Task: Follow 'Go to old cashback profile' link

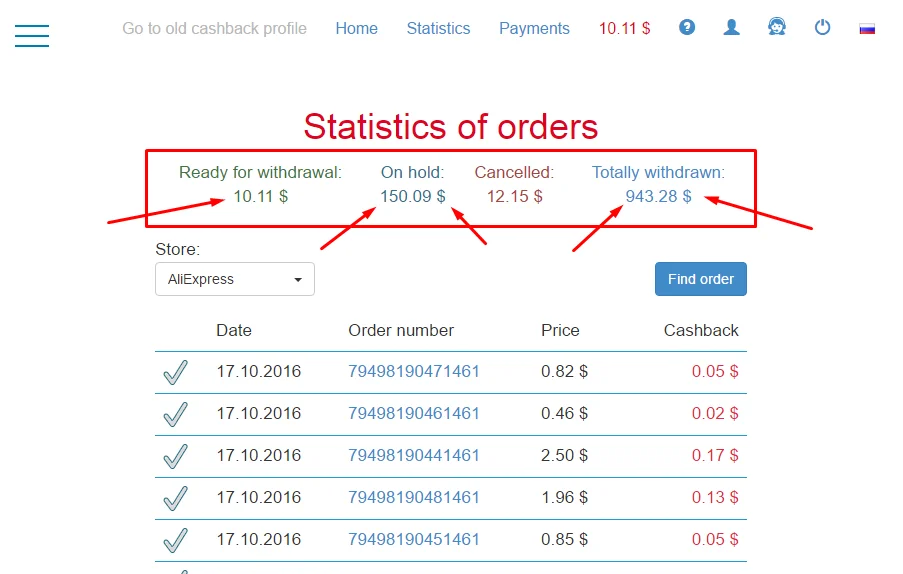Action: tap(214, 28)
